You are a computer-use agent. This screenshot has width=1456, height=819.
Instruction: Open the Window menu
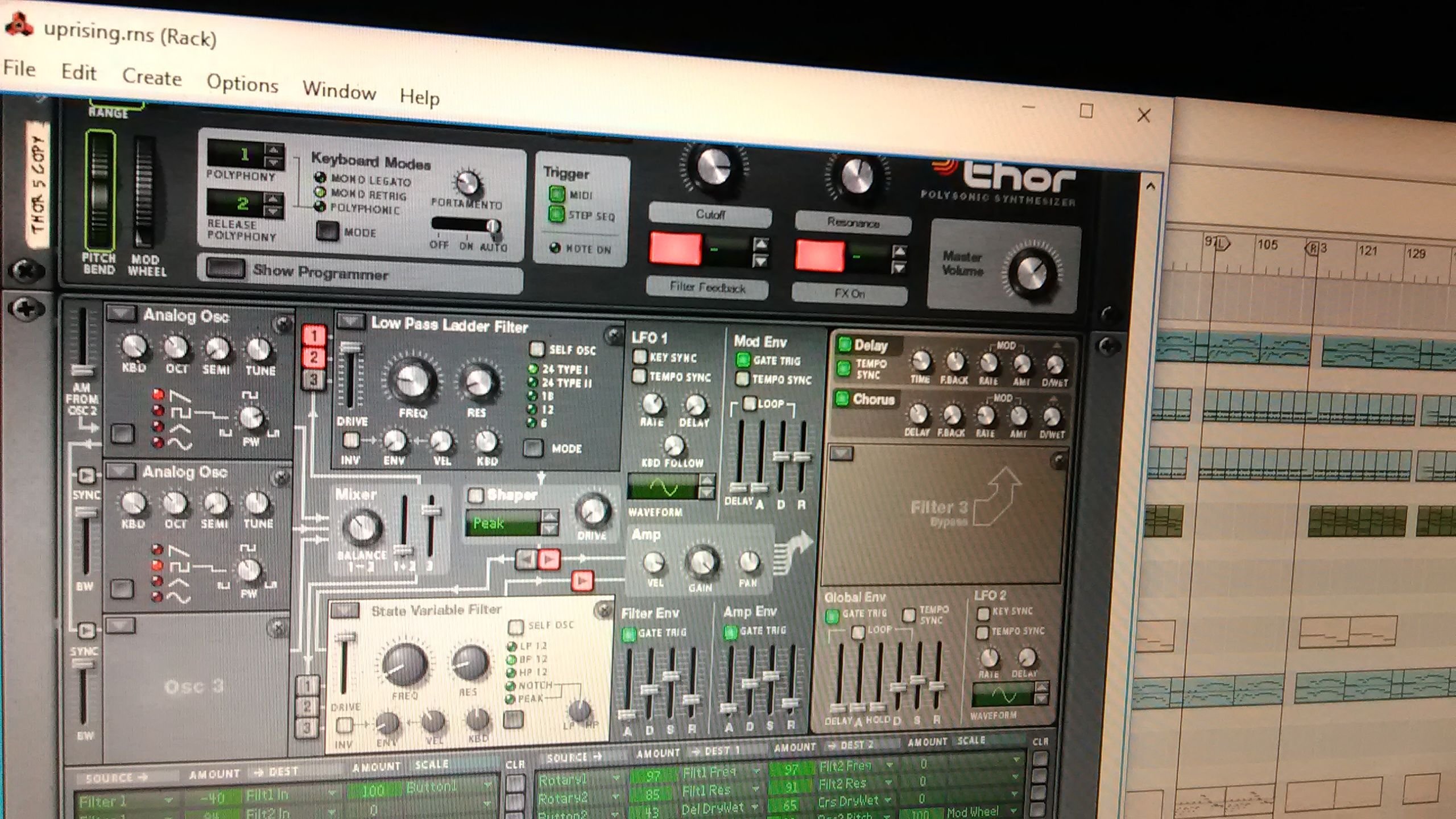click(339, 90)
